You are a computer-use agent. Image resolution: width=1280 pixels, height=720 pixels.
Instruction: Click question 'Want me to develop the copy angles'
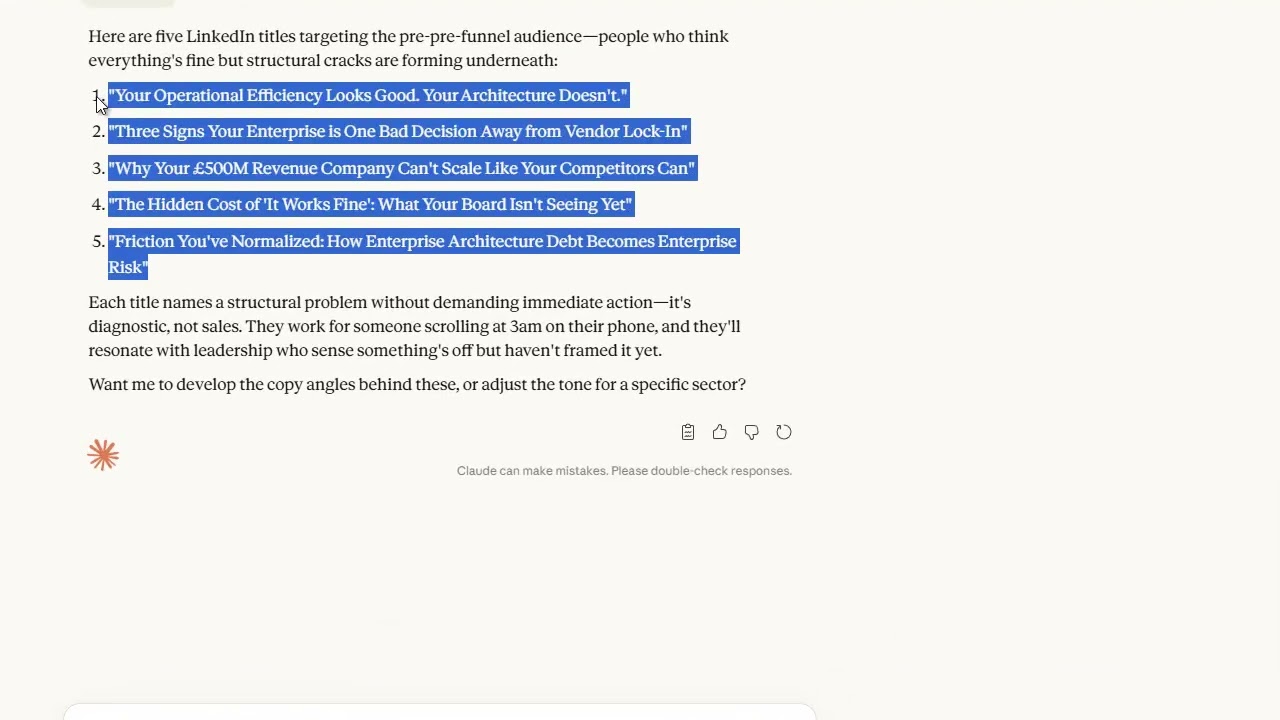point(417,384)
